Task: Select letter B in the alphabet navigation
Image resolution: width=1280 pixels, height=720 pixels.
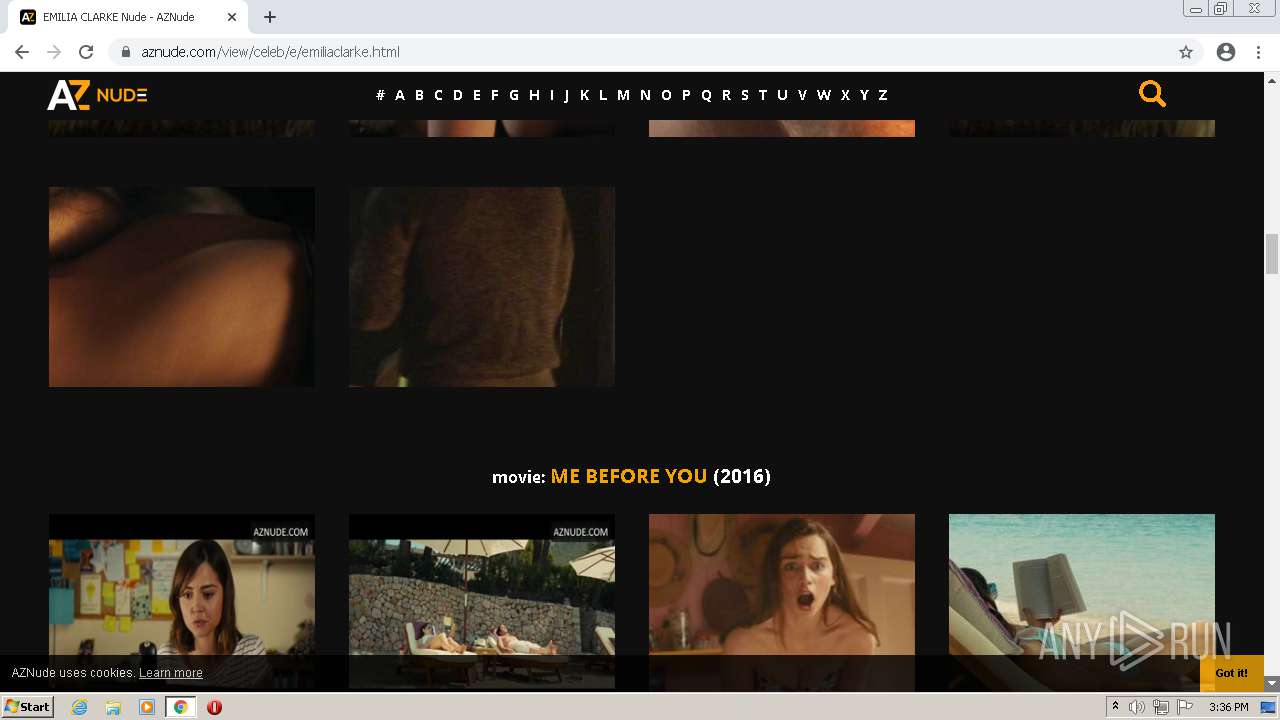Action: (x=419, y=95)
